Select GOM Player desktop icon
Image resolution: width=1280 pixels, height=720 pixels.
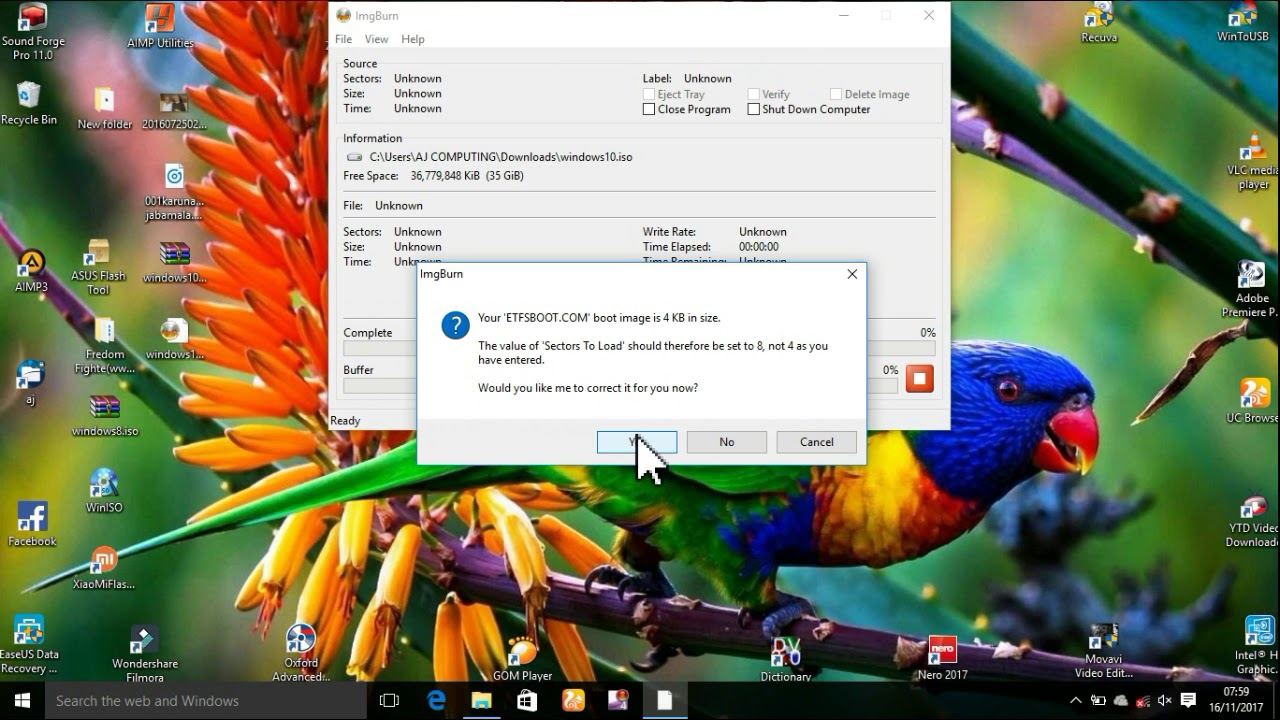522,659
